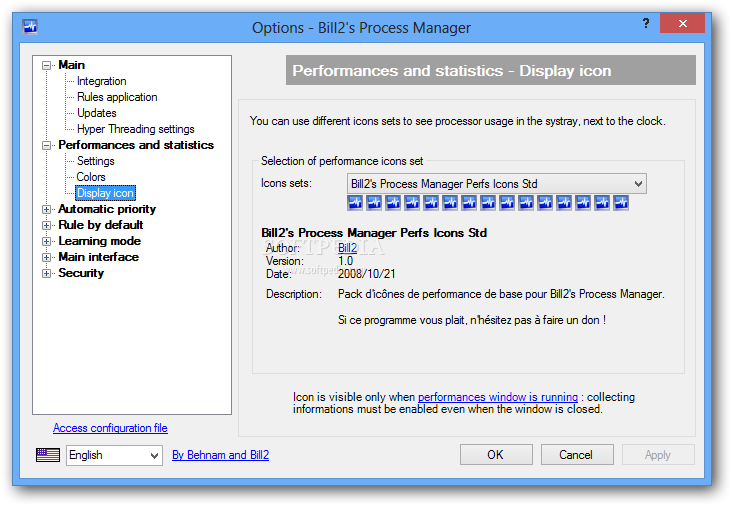Close the Options dialog window
This screenshot has width=732, height=506.
[x=682, y=23]
